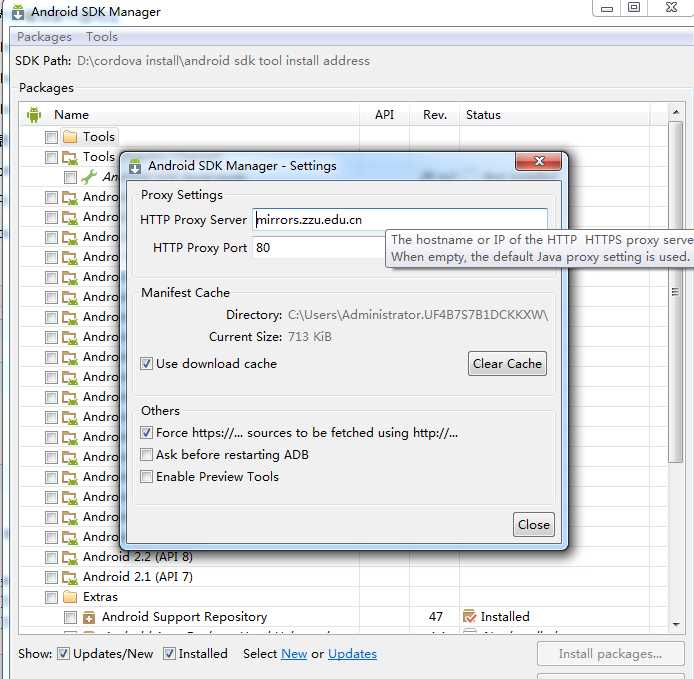694x679 pixels.
Task: Enable Preview Tools checkbox
Action: pos(147,477)
